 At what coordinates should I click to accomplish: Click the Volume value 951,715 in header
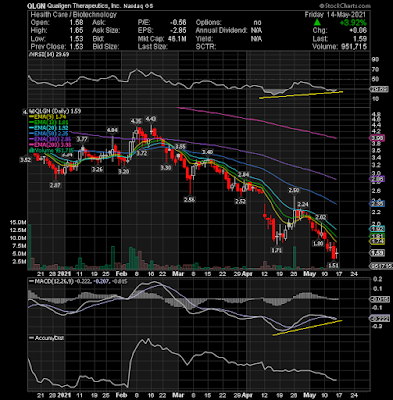(x=353, y=47)
